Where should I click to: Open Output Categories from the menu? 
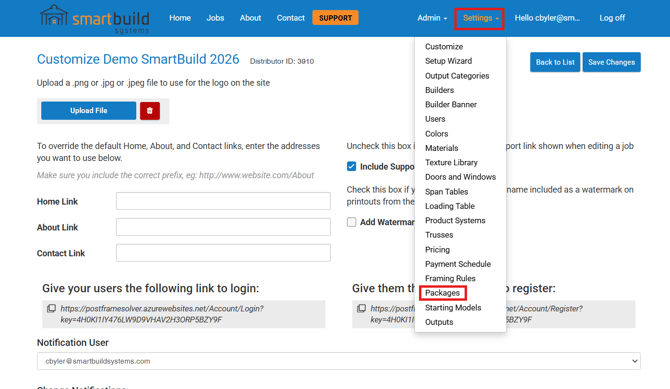coord(457,76)
